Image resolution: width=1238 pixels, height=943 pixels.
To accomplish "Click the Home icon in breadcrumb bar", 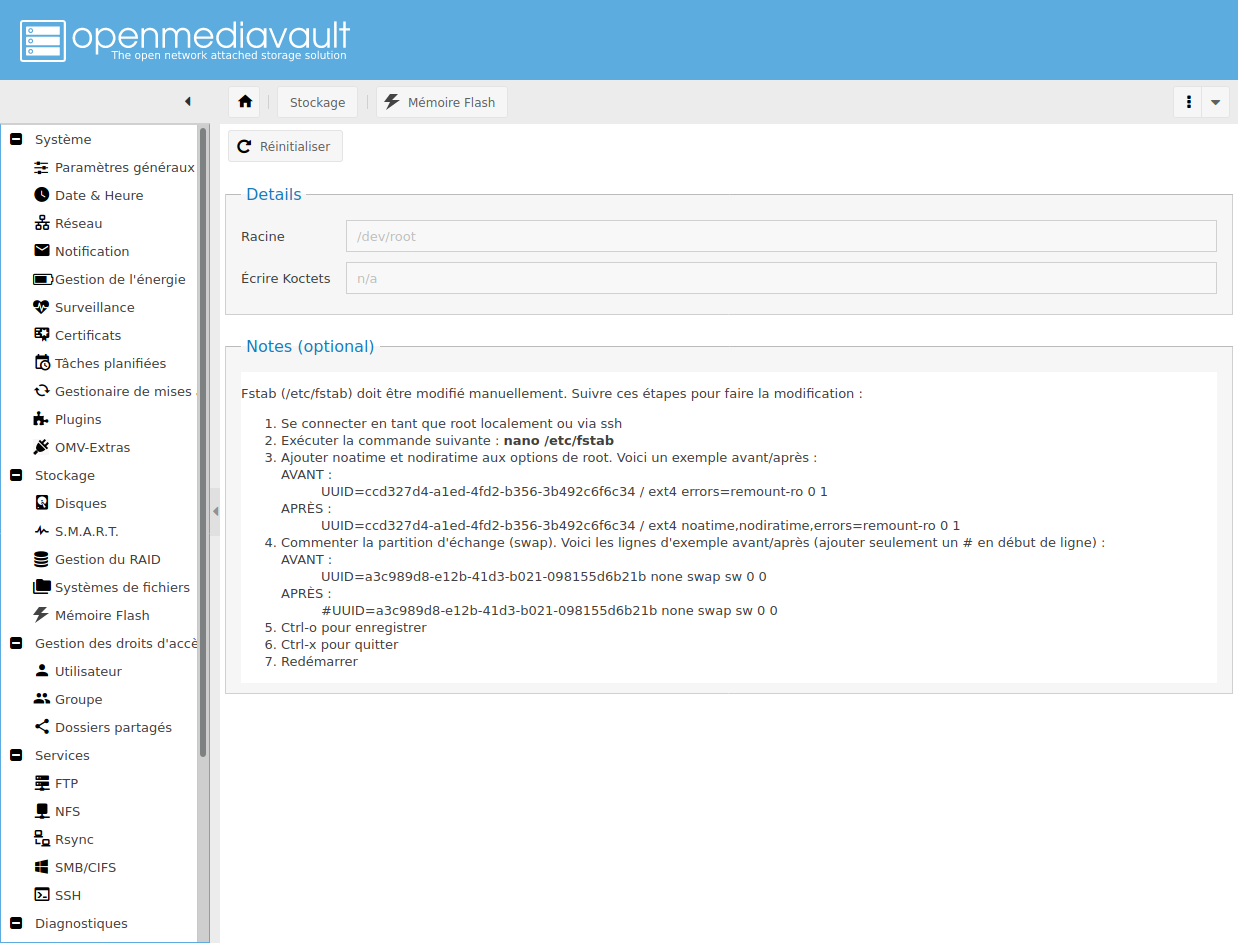I will (244, 102).
